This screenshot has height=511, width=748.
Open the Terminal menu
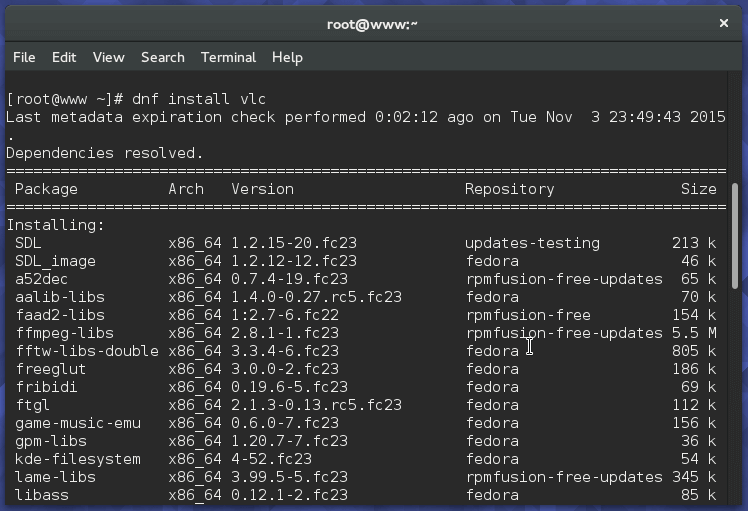click(x=228, y=57)
